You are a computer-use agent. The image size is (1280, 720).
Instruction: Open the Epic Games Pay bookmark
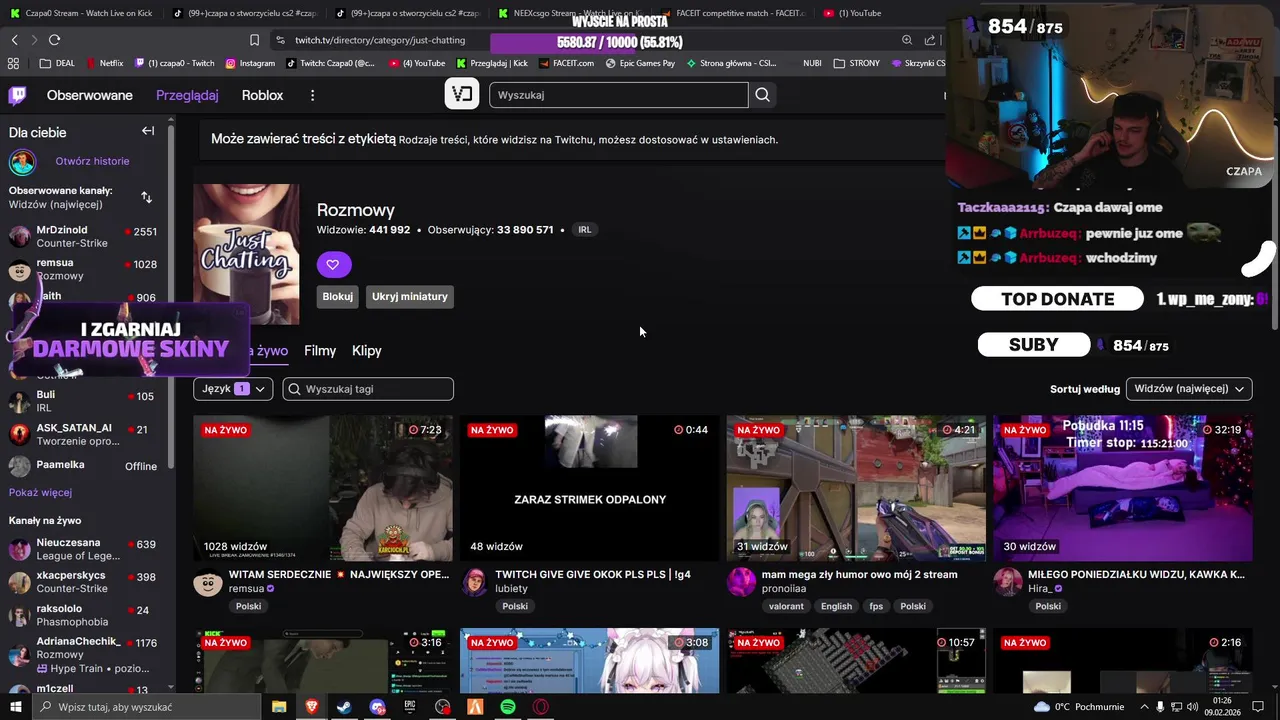[640, 63]
